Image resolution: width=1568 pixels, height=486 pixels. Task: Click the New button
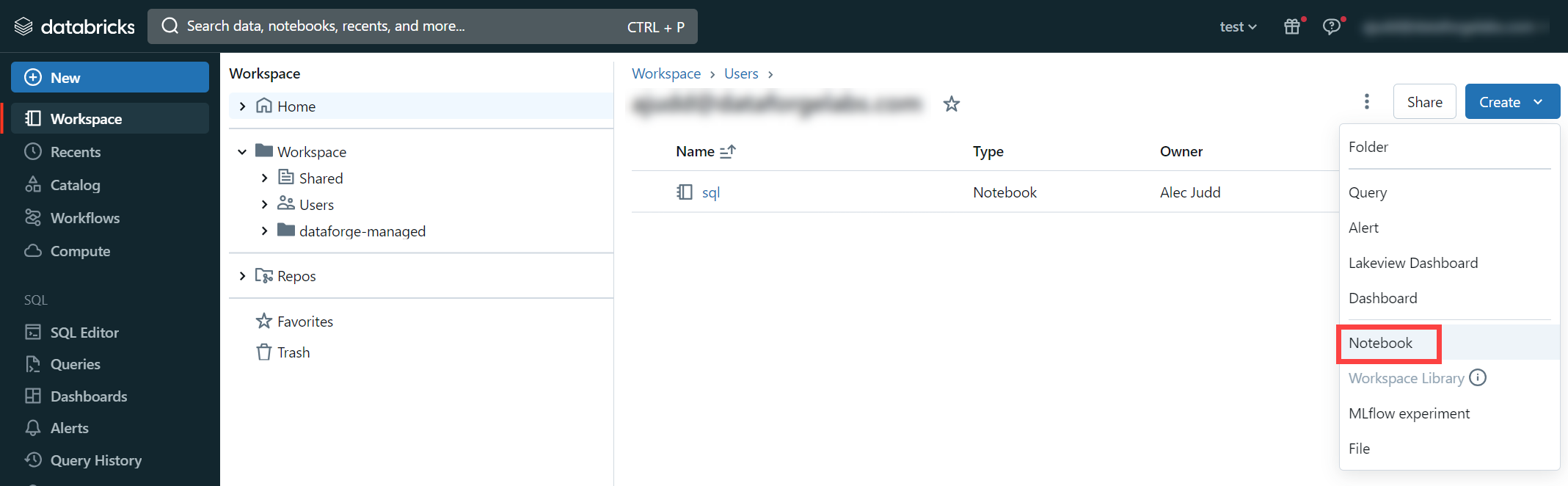[x=110, y=77]
